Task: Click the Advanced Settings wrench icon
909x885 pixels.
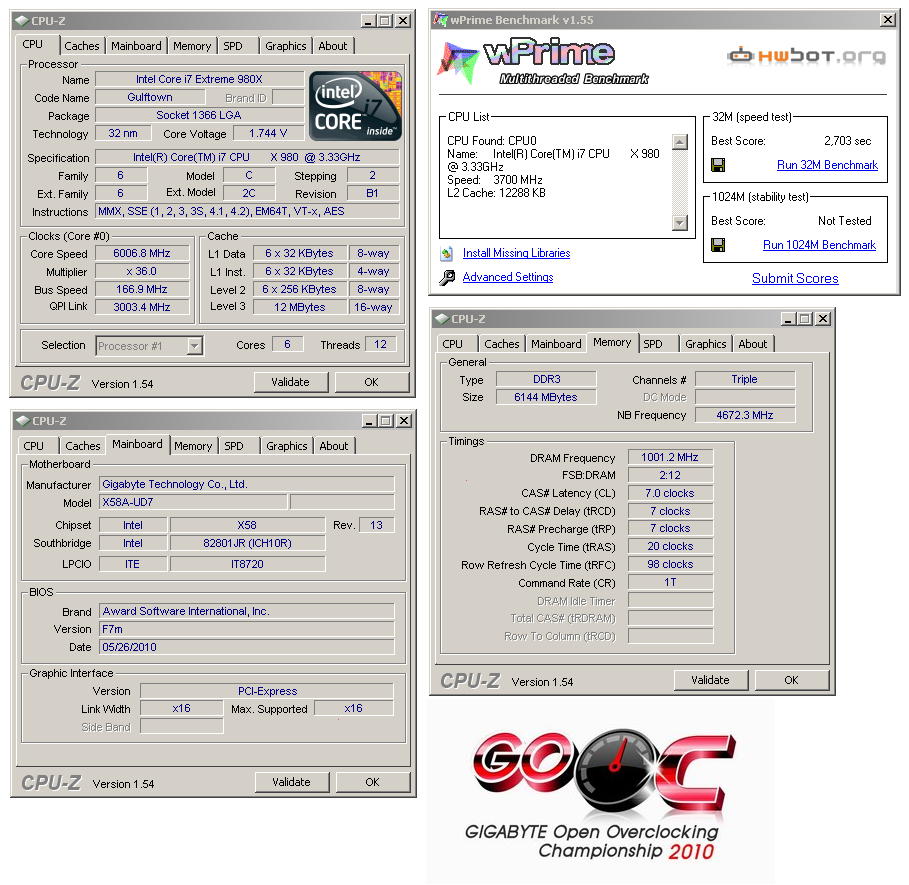Action: pyautogui.click(x=446, y=278)
